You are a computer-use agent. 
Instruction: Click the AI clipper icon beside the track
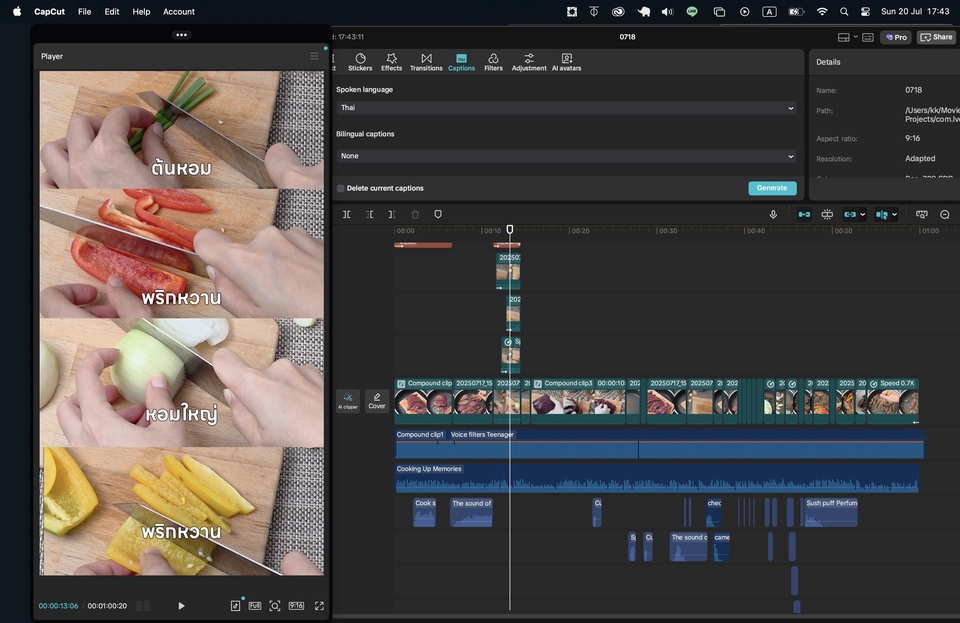point(348,400)
